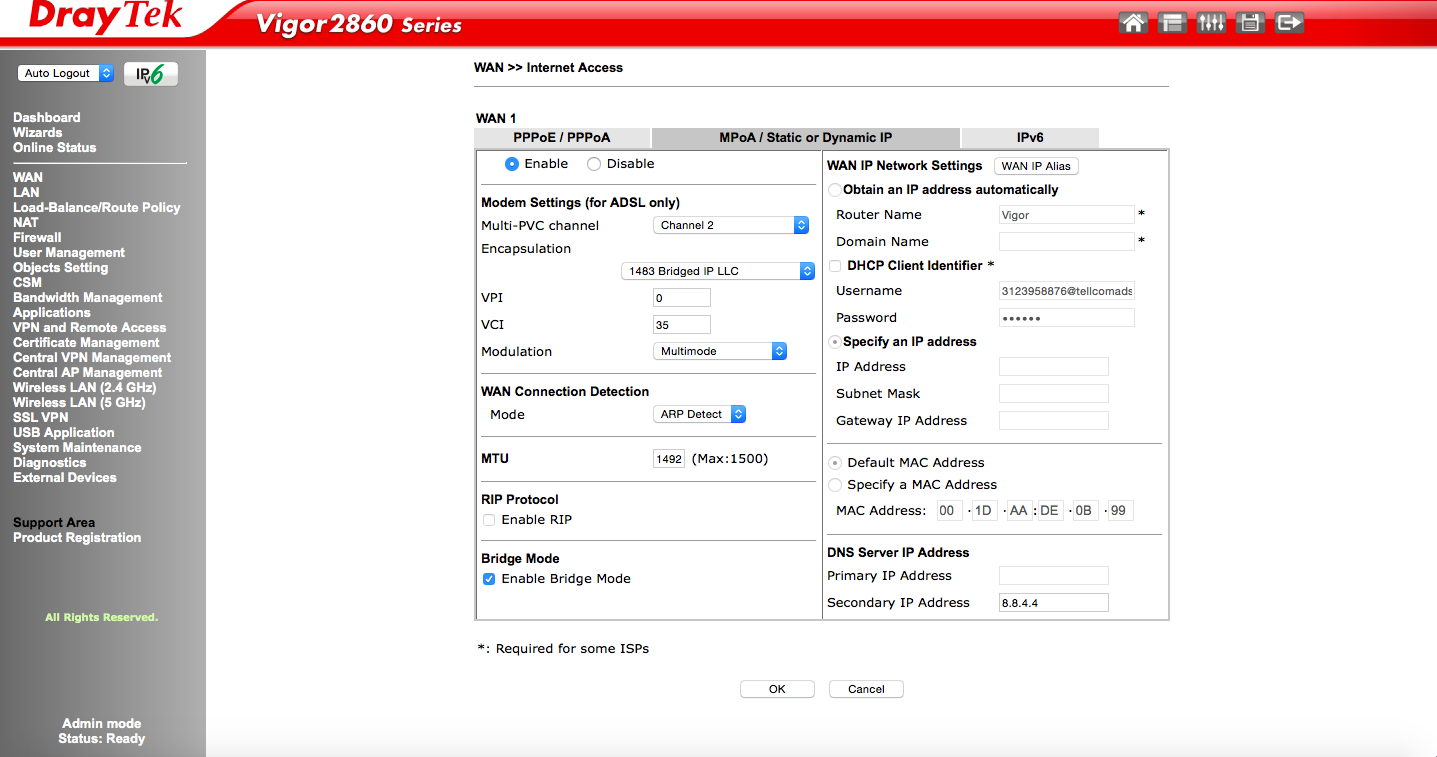Expand the Encapsulation dropdown
1437x757 pixels.
[718, 271]
